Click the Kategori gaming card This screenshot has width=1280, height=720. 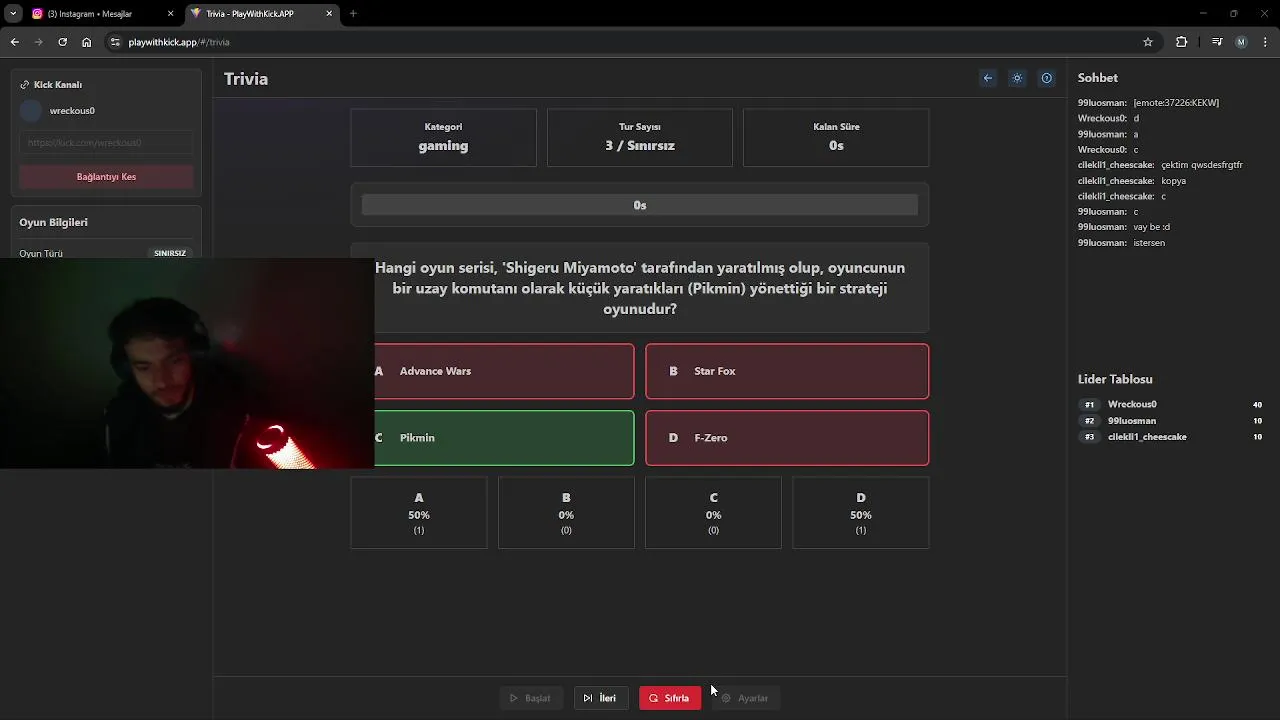[x=443, y=137]
